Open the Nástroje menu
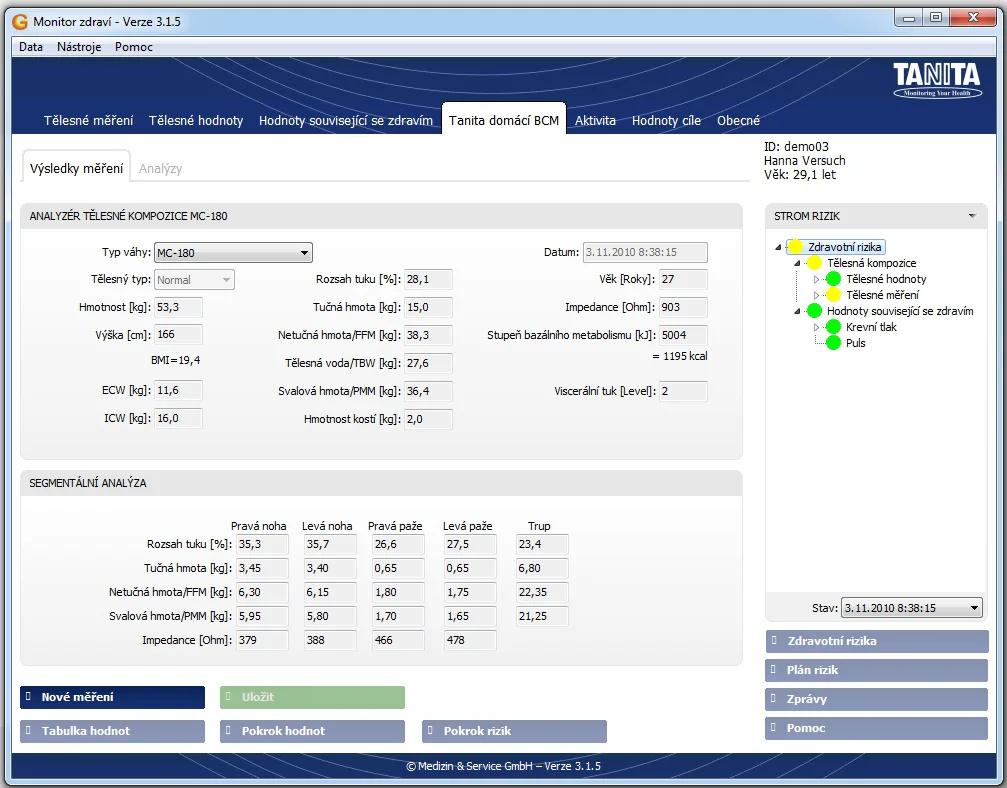Image resolution: width=1007 pixels, height=788 pixels. pyautogui.click(x=79, y=47)
